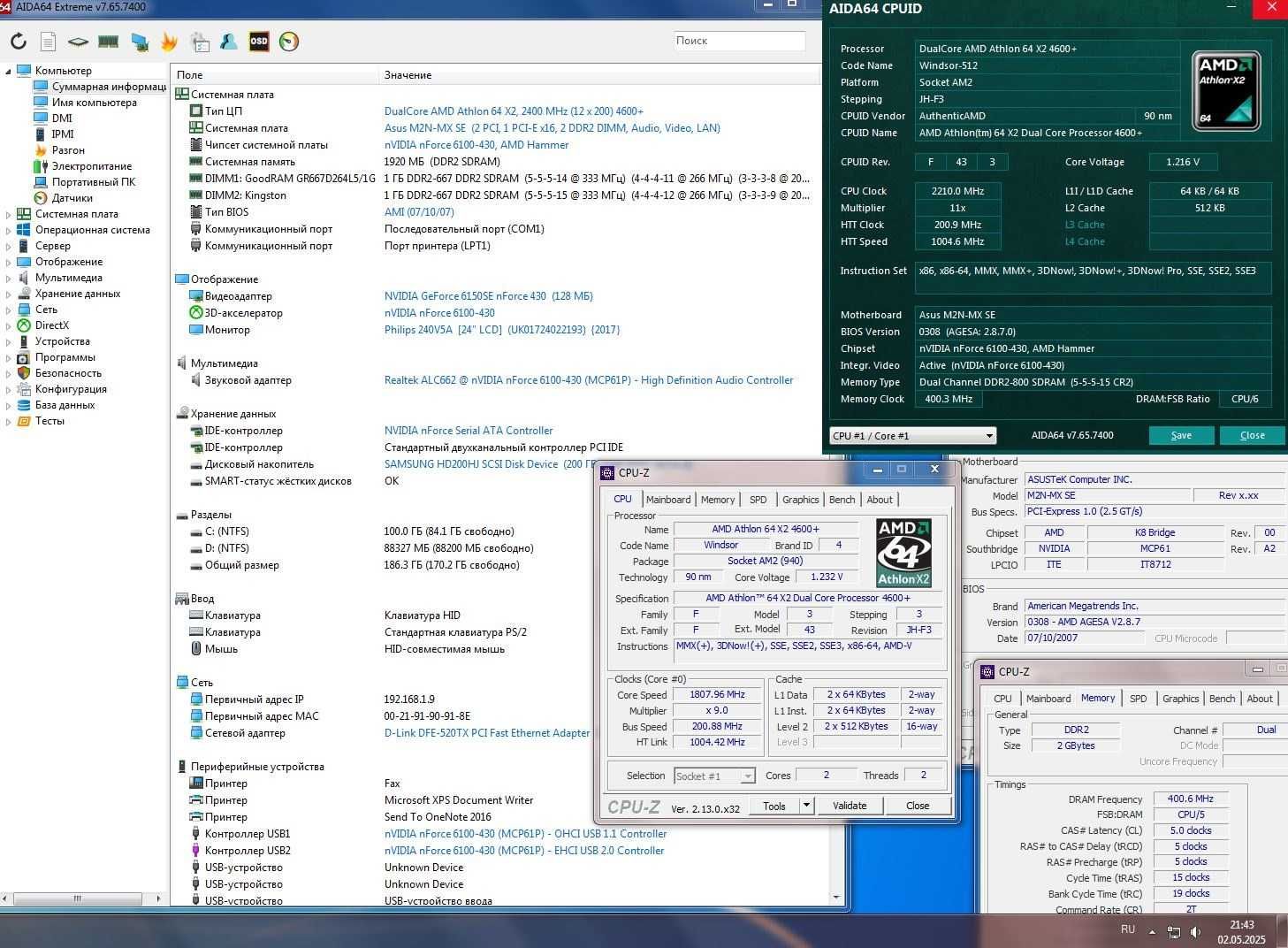Viewport: 1288px width, 948px height.
Task: Open the Tools dropdown arrow in CPU-Z
Action: pyautogui.click(x=805, y=806)
